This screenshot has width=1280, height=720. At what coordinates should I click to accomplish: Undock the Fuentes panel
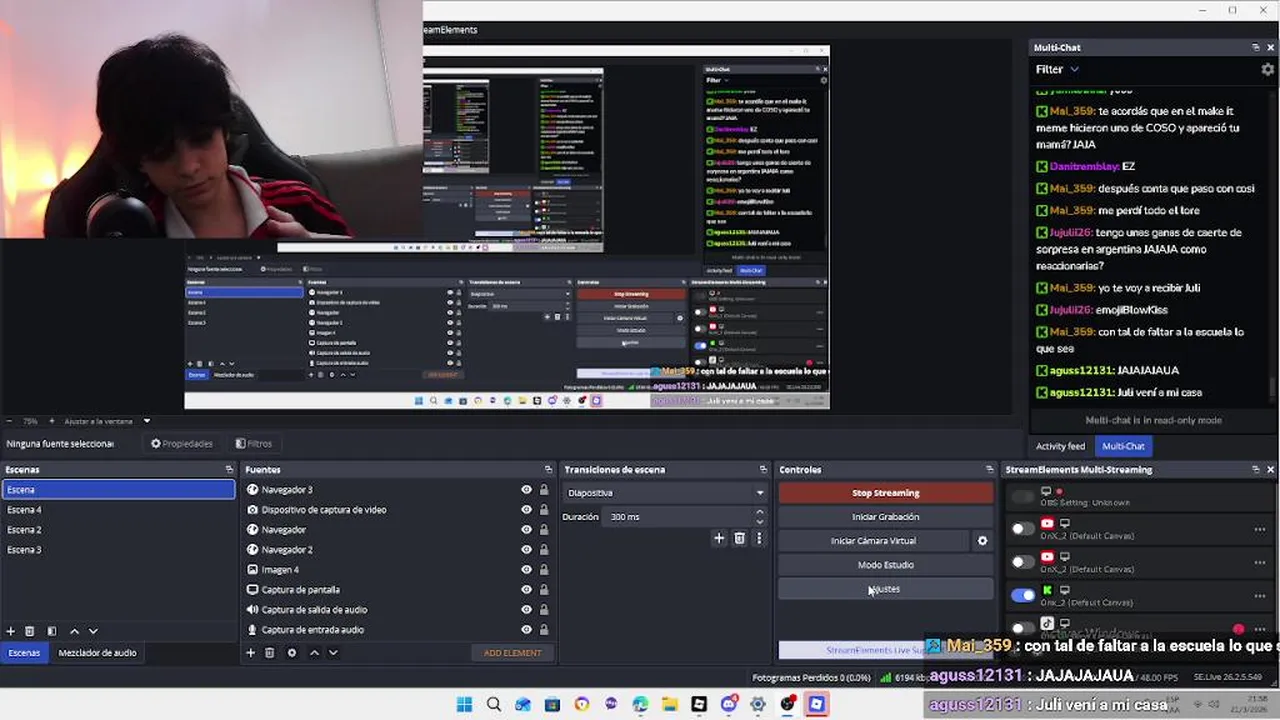click(x=548, y=469)
